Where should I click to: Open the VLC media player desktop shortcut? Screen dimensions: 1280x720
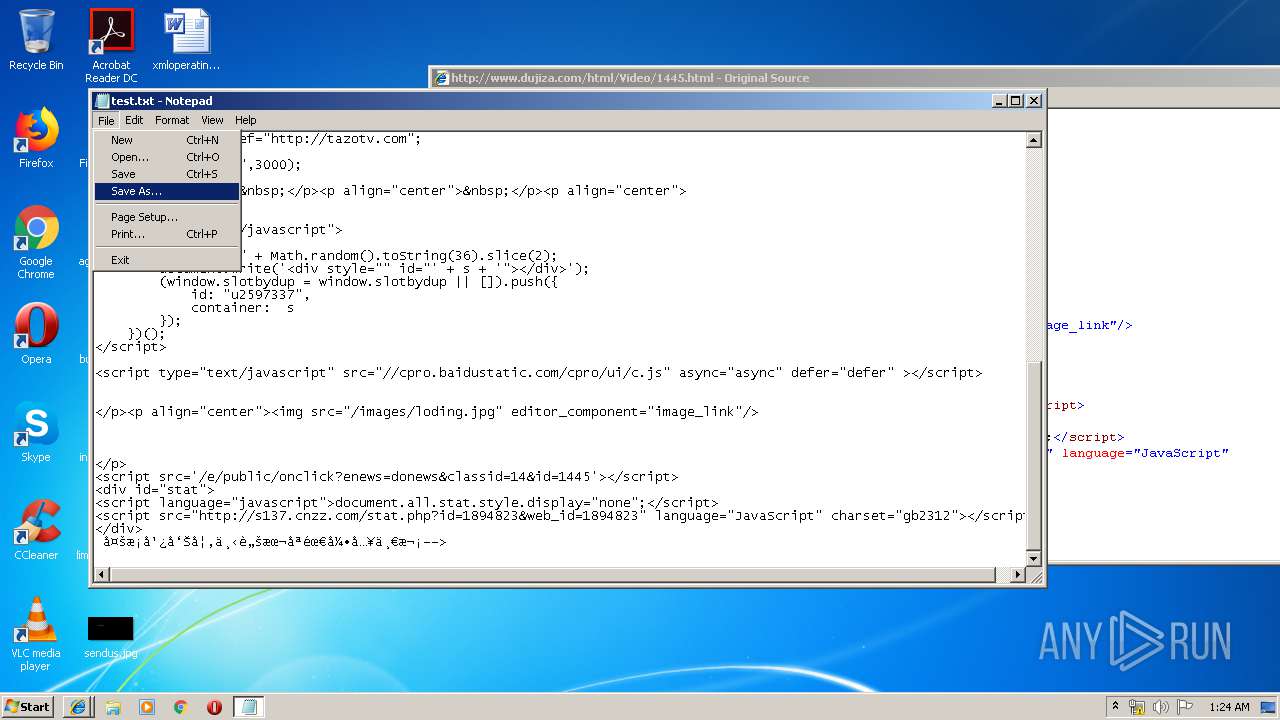click(36, 634)
